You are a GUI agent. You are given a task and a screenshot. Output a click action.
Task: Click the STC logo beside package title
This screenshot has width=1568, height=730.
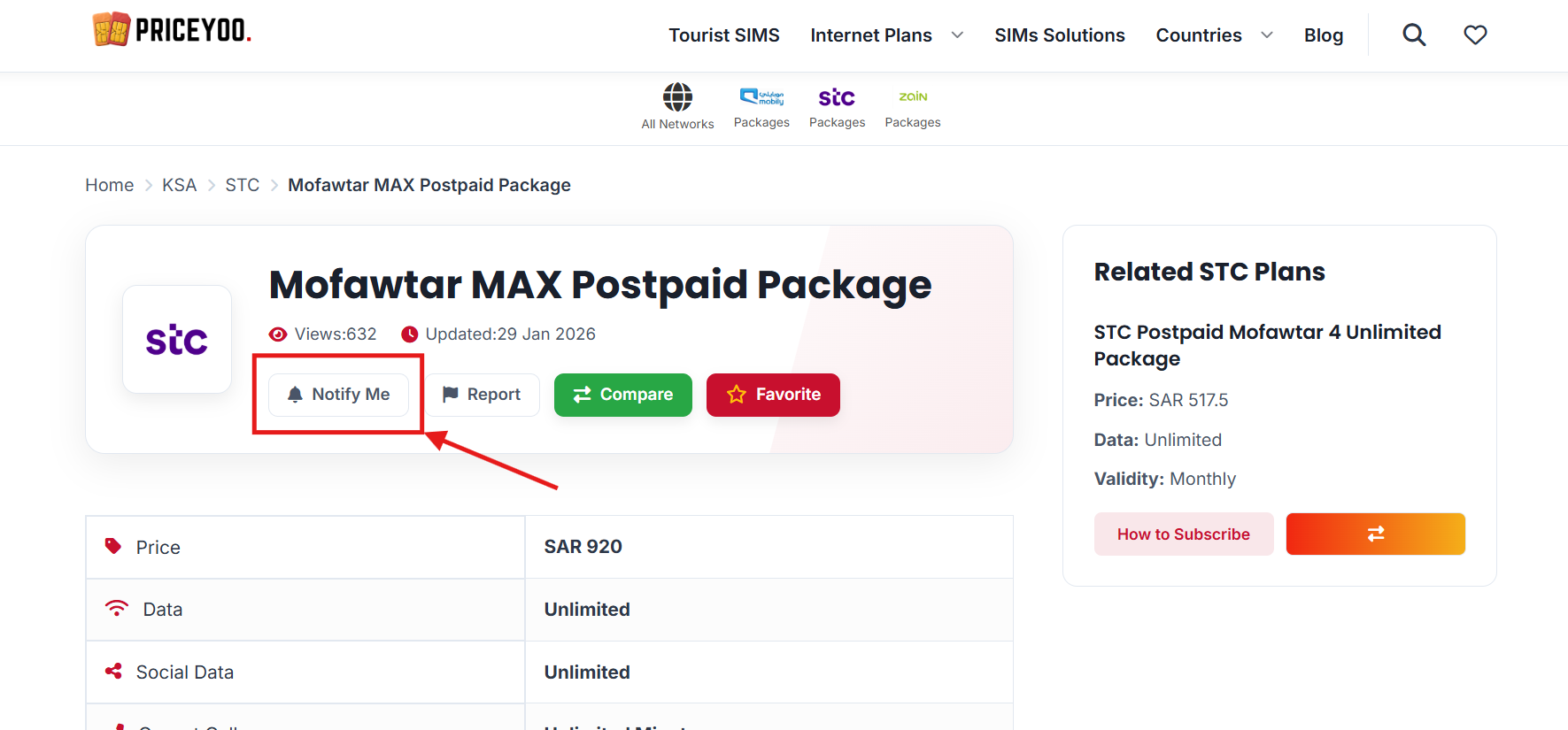click(x=177, y=340)
